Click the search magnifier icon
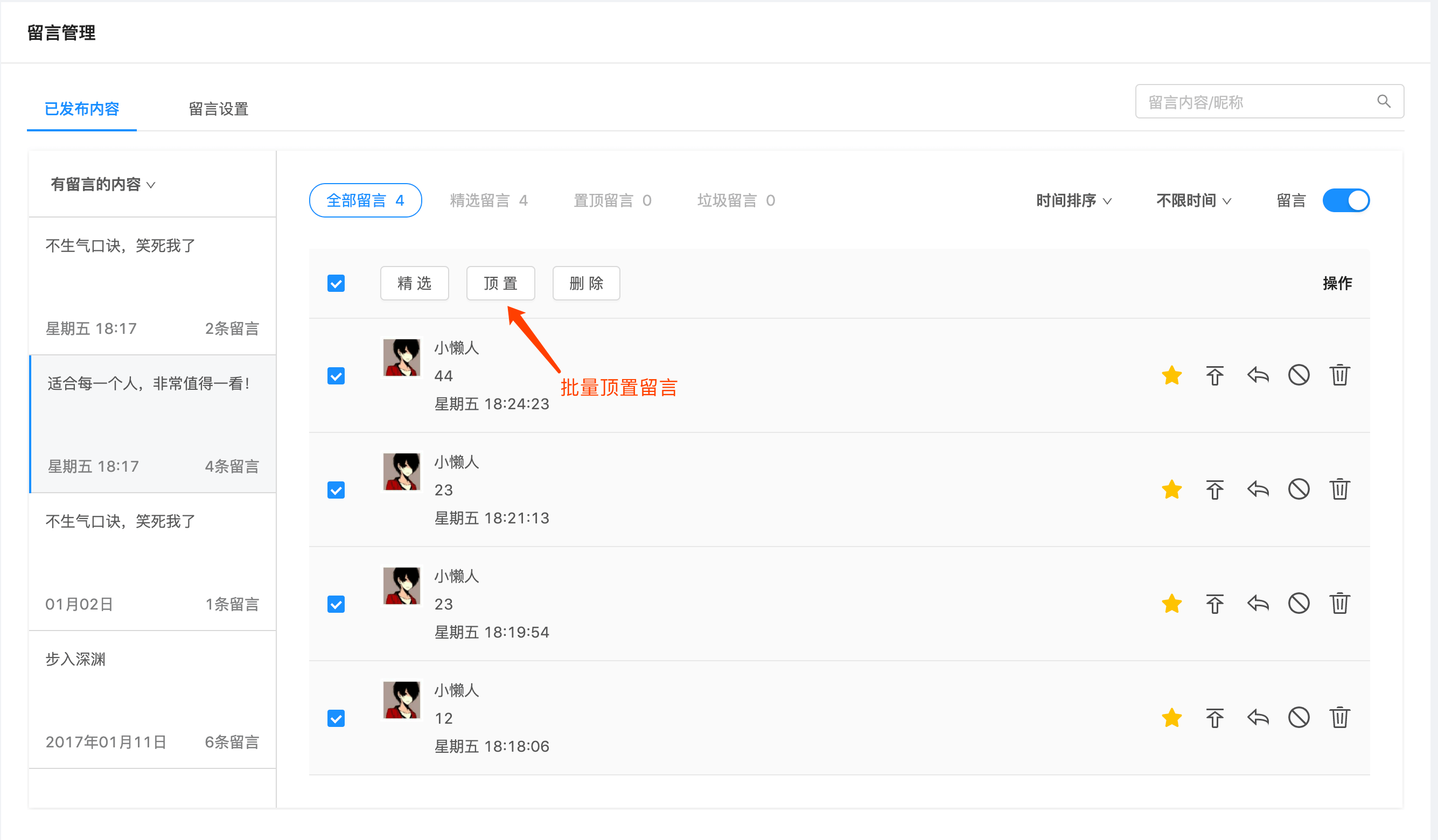 (x=1384, y=102)
